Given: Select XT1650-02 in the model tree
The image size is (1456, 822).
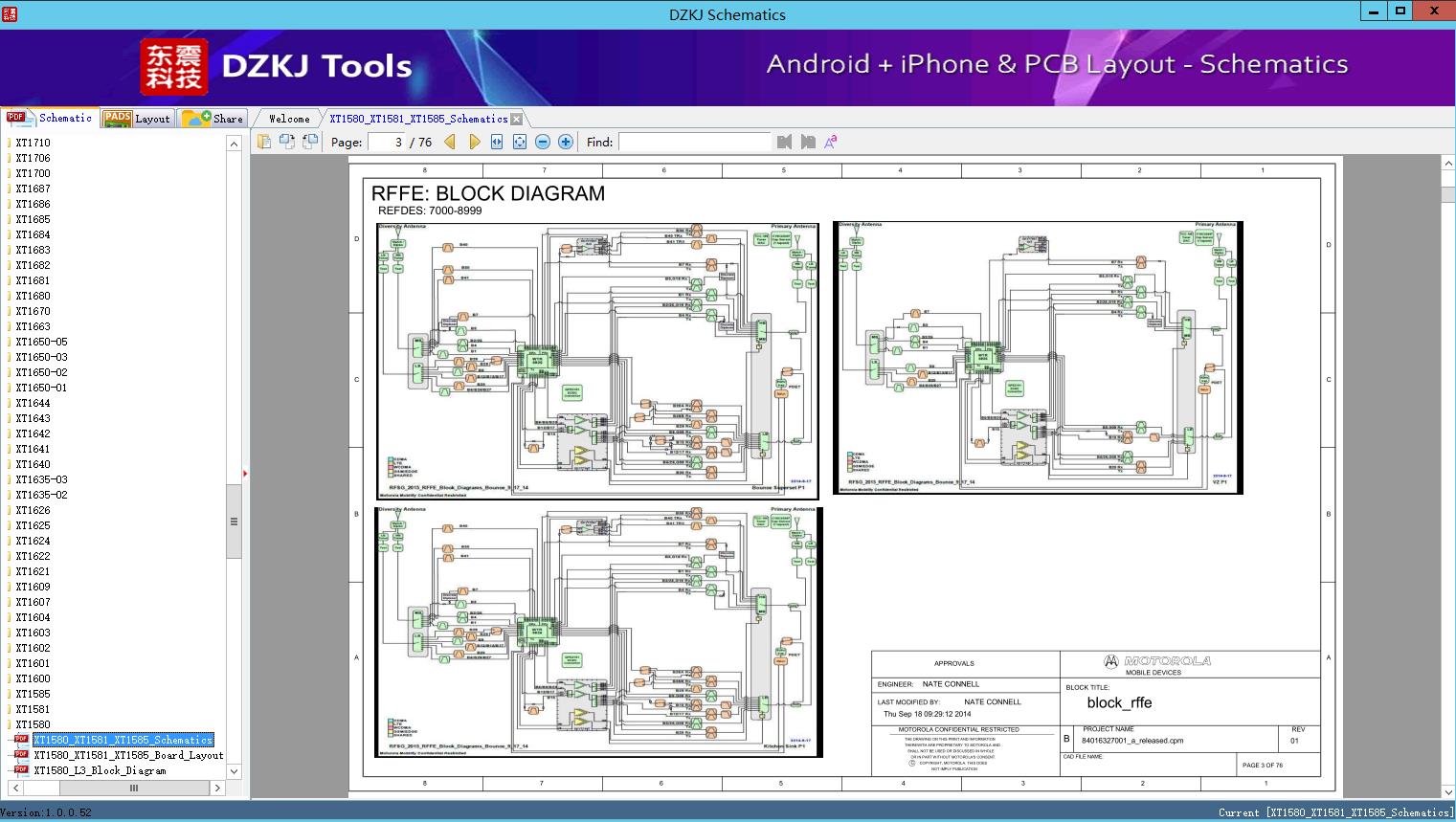Looking at the screenshot, I should coord(41,372).
